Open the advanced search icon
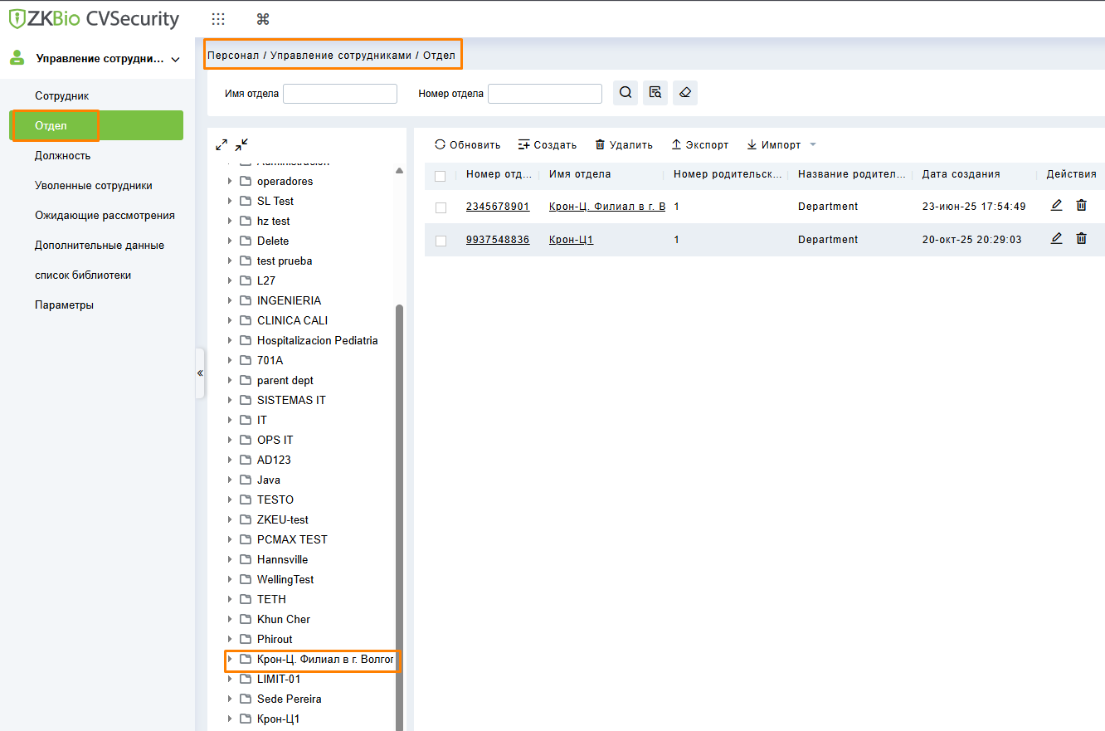The width and height of the screenshot is (1105, 731). click(x=655, y=93)
